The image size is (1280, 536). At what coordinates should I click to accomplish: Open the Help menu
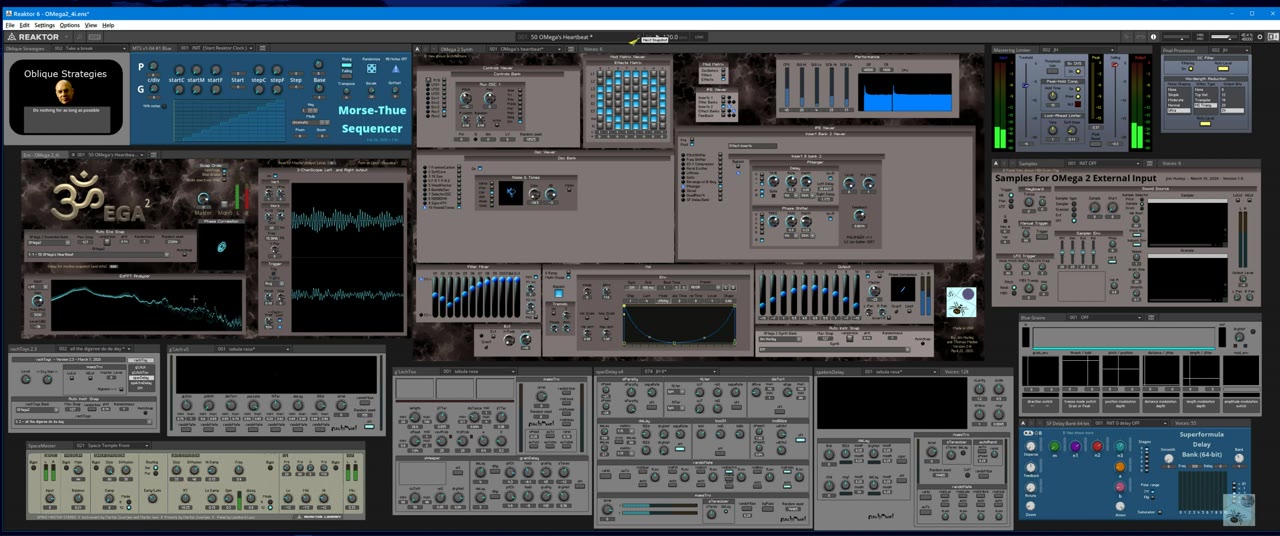pos(108,25)
